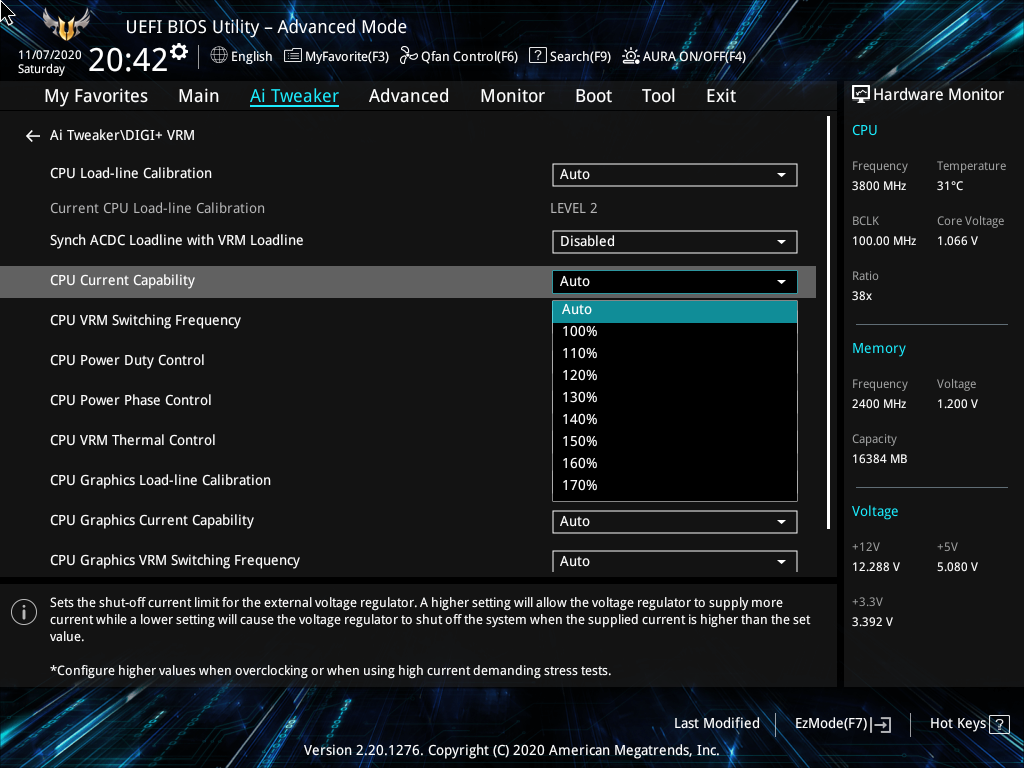Open CPU Graphics Current Capability dropdown
Viewport: 1024px width, 768px height.
pyautogui.click(x=675, y=522)
